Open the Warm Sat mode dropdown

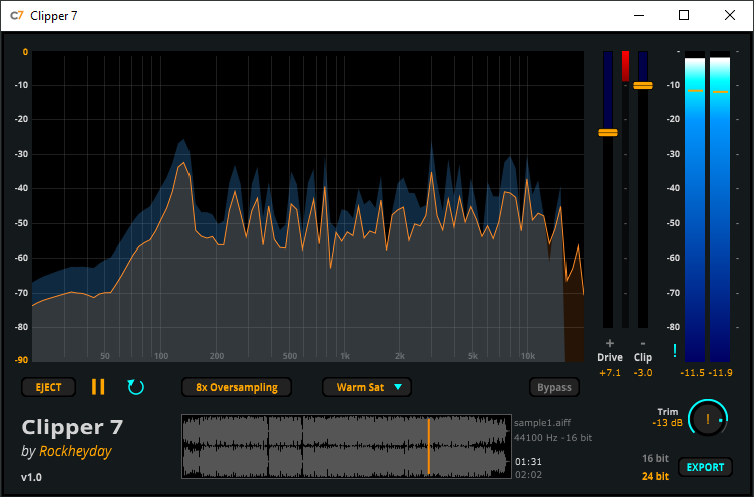(367, 387)
